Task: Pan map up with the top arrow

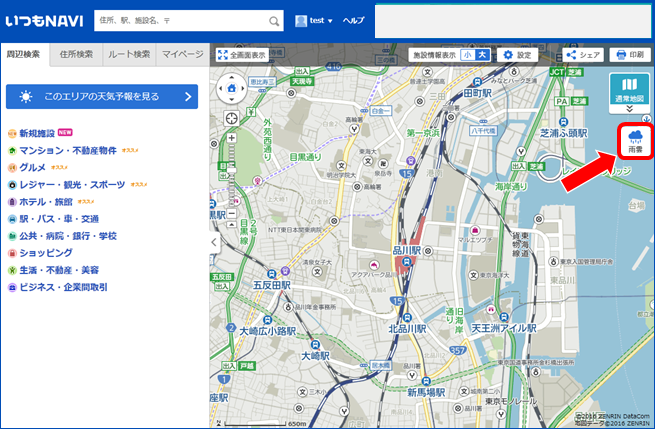Action: (231, 78)
